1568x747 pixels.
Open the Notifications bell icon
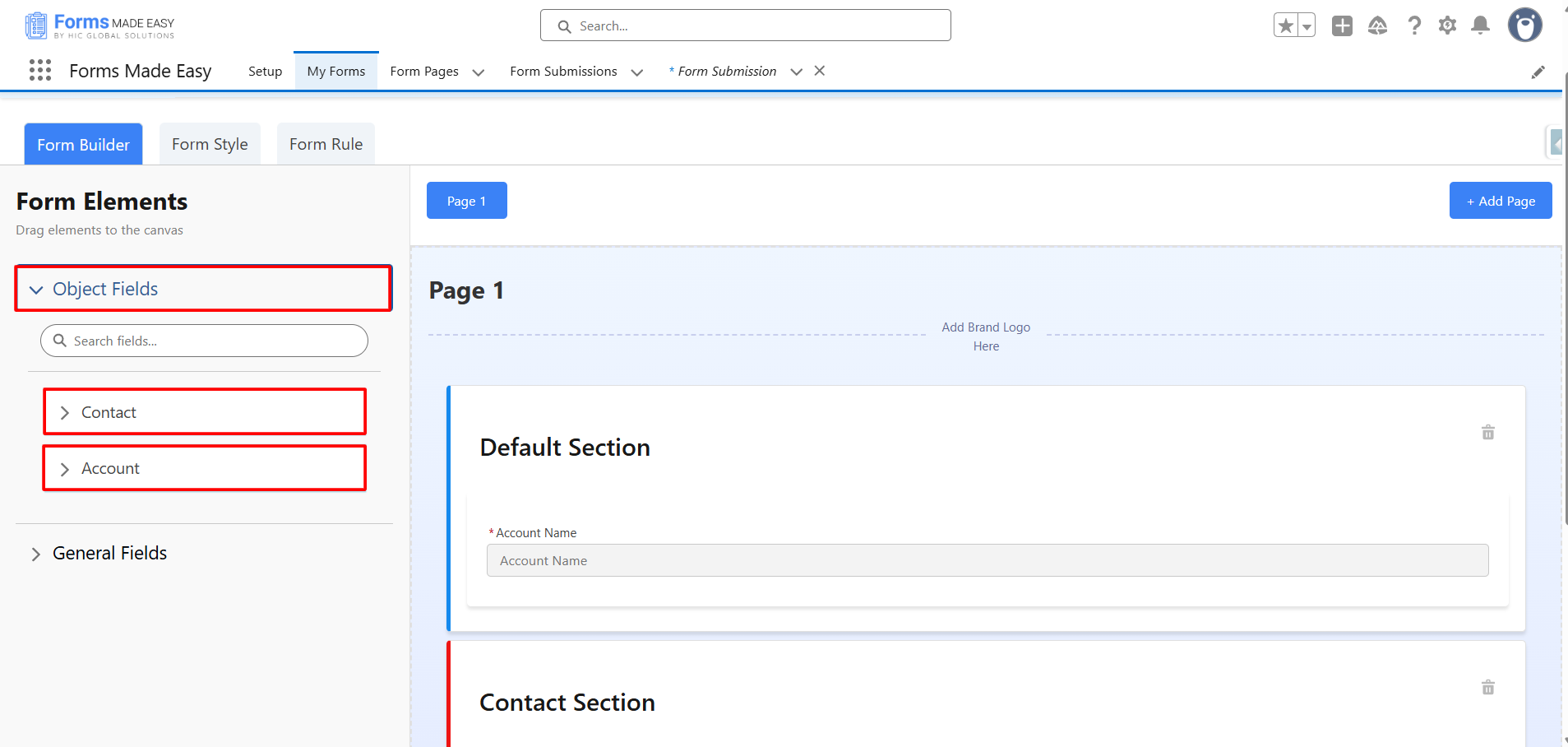tap(1480, 26)
